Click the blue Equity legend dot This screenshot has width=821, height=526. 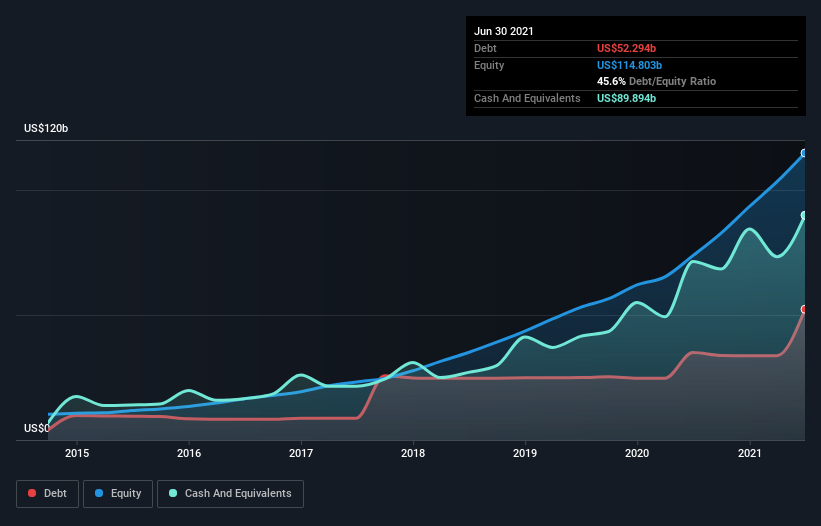pos(99,493)
